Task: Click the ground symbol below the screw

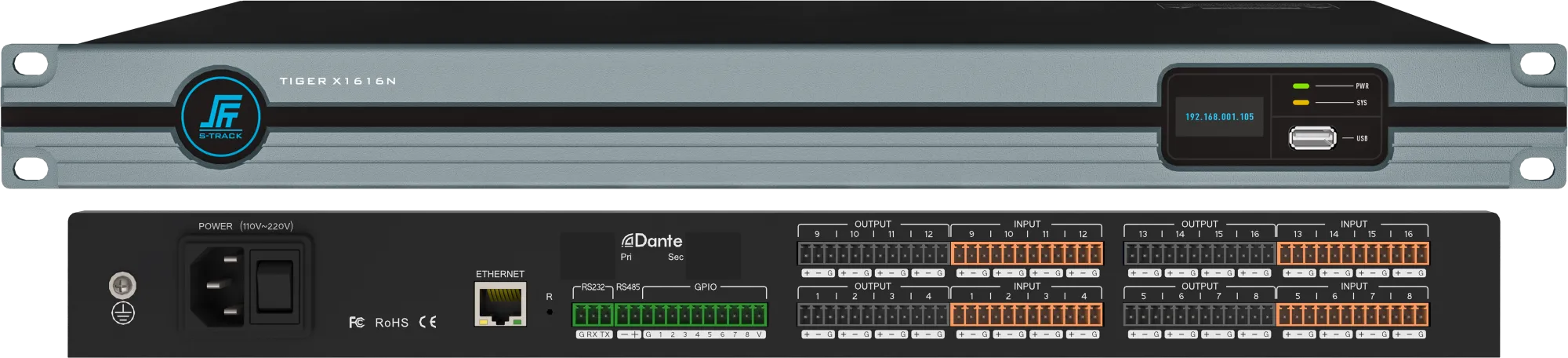Action: (x=123, y=314)
